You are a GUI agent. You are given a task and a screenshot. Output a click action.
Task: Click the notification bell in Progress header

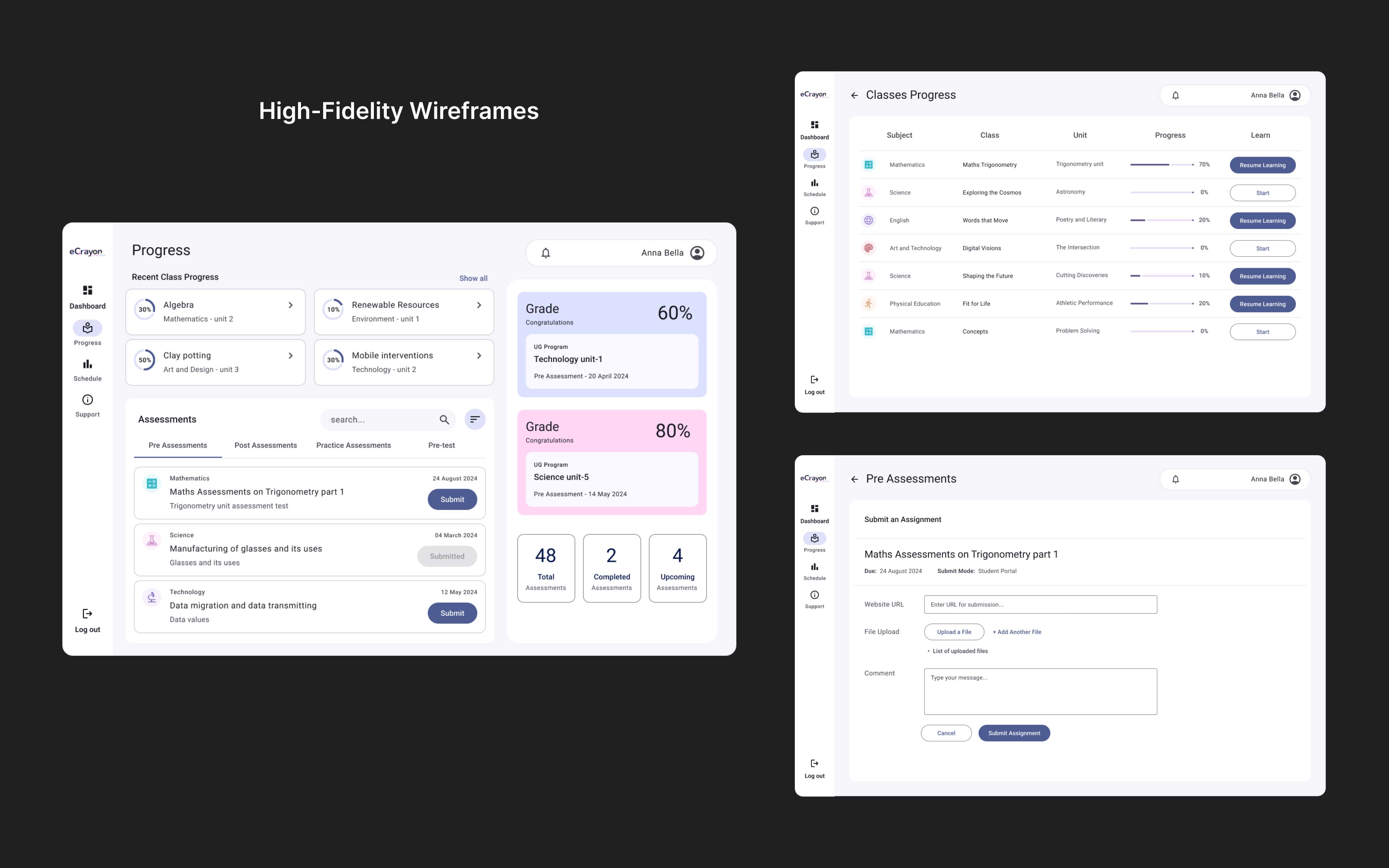pyautogui.click(x=546, y=253)
